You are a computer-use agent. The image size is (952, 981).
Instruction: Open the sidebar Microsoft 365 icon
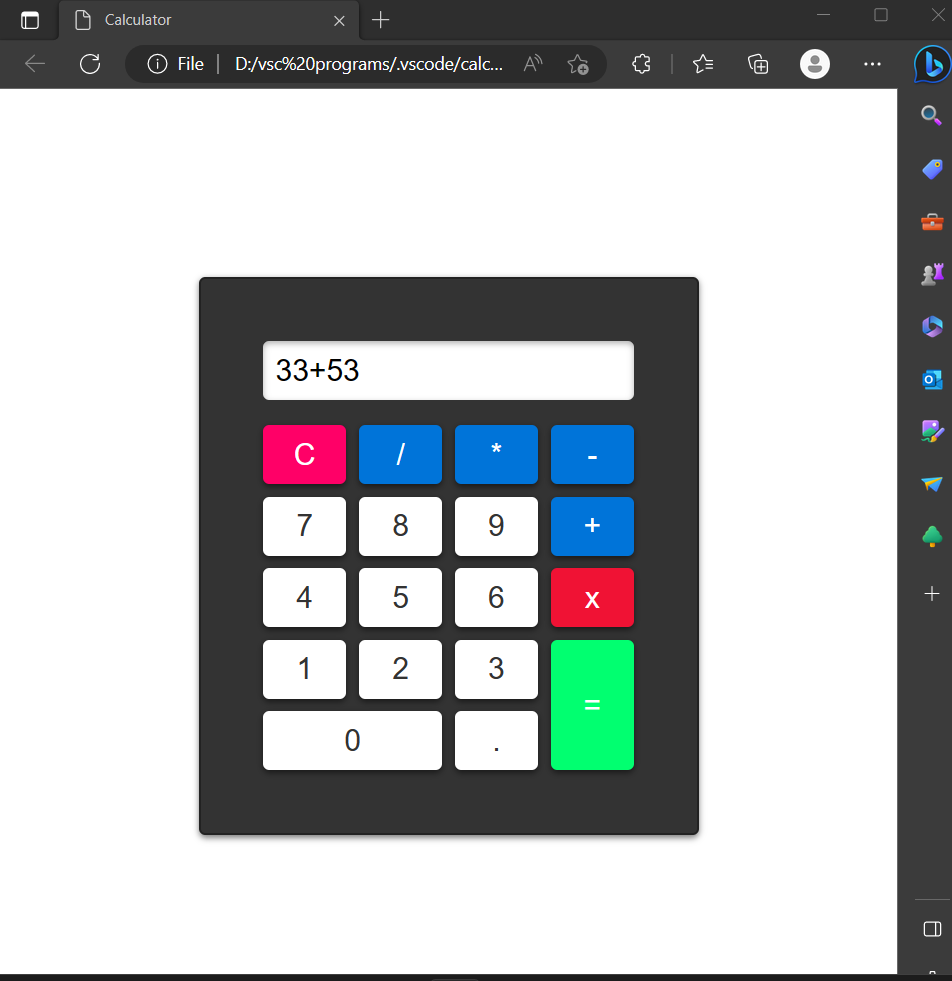pyautogui.click(x=932, y=327)
